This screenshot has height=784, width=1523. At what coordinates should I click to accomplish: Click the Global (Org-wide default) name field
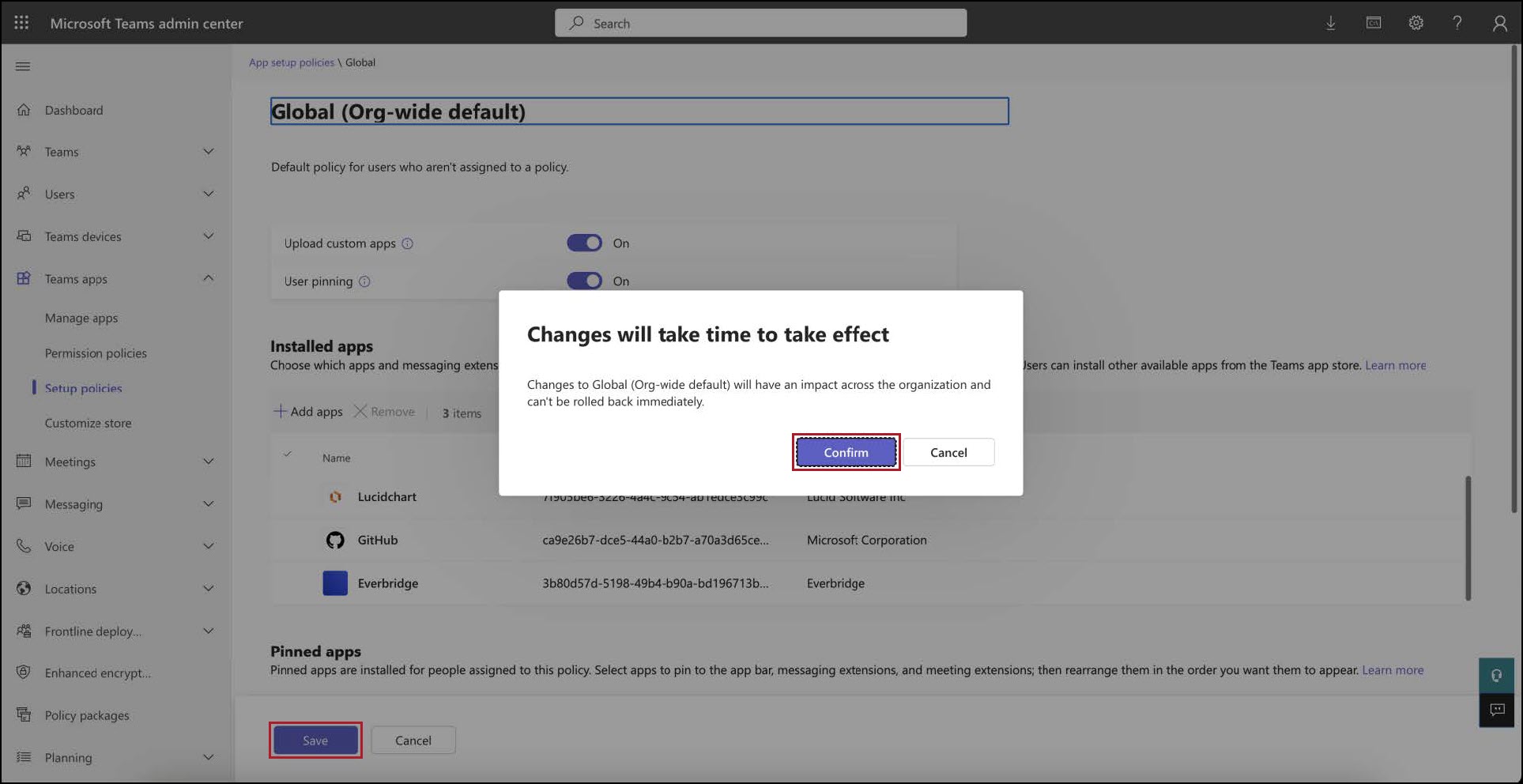coord(639,111)
